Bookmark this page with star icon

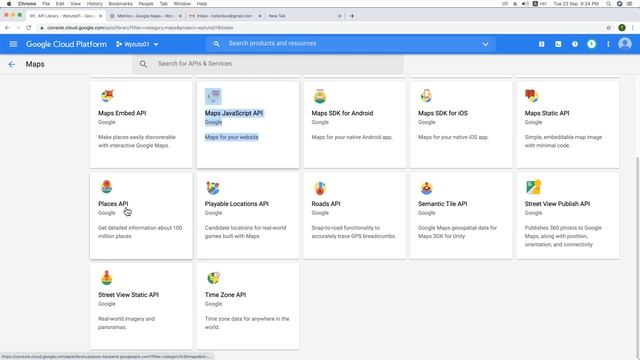(609, 28)
